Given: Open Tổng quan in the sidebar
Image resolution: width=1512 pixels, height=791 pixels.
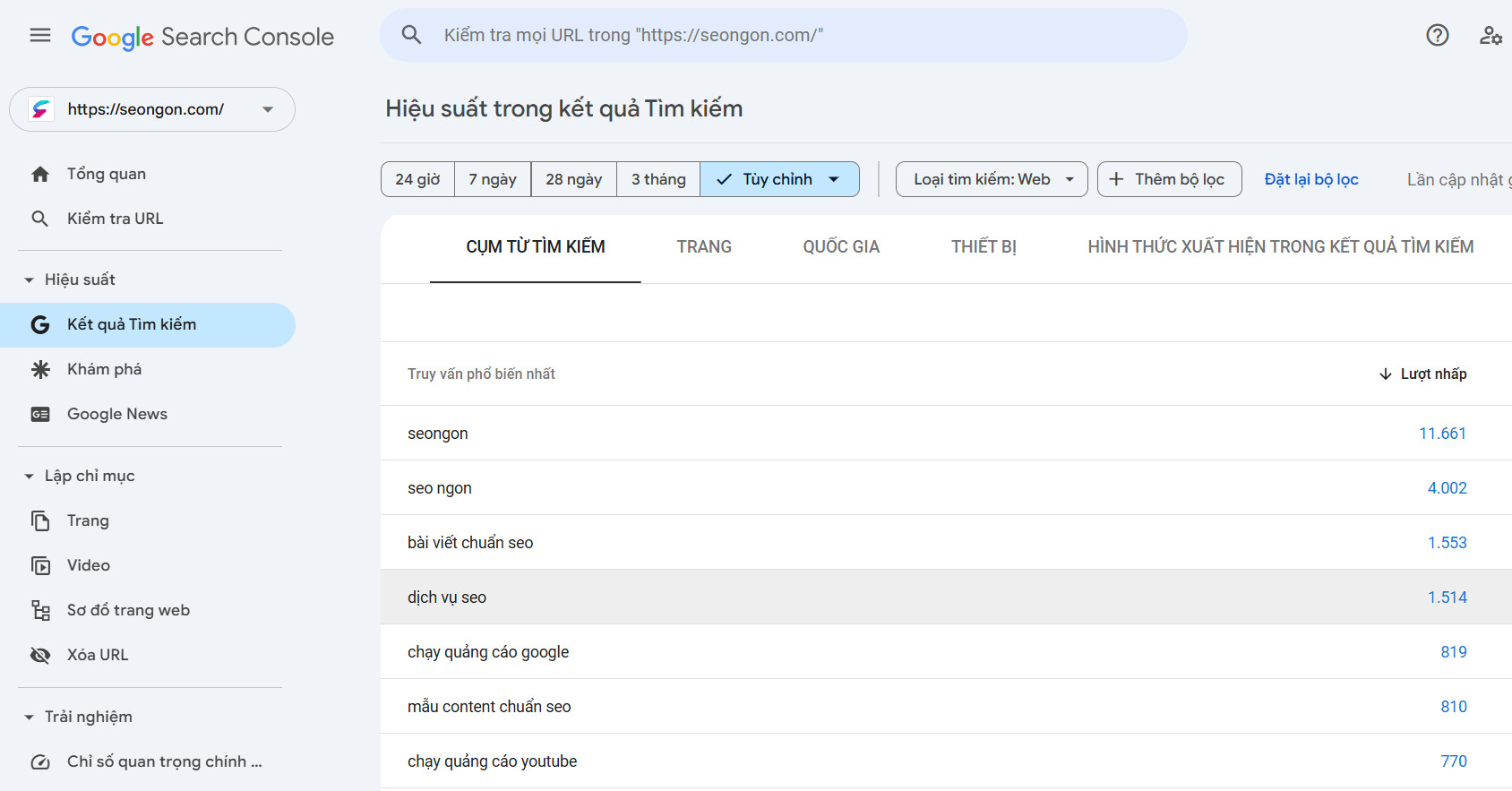Looking at the screenshot, I should coord(148,174).
